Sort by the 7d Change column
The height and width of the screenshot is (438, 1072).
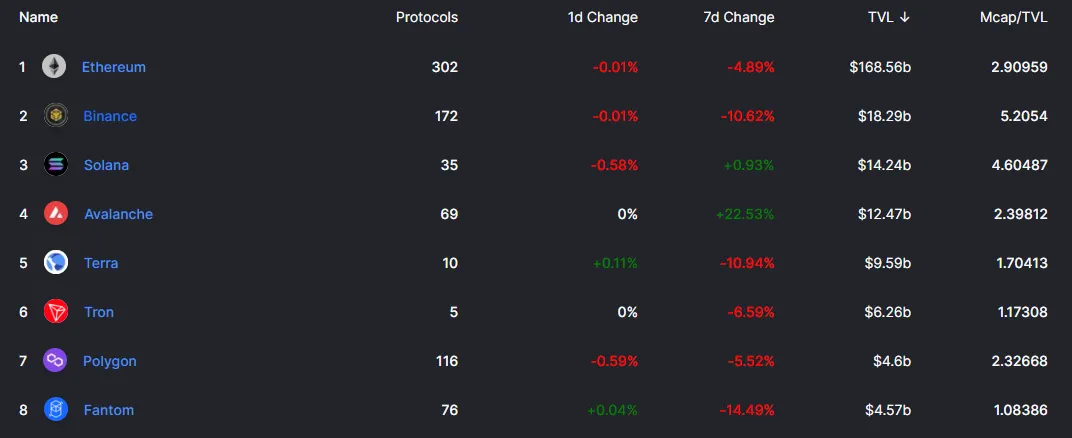[x=739, y=18]
